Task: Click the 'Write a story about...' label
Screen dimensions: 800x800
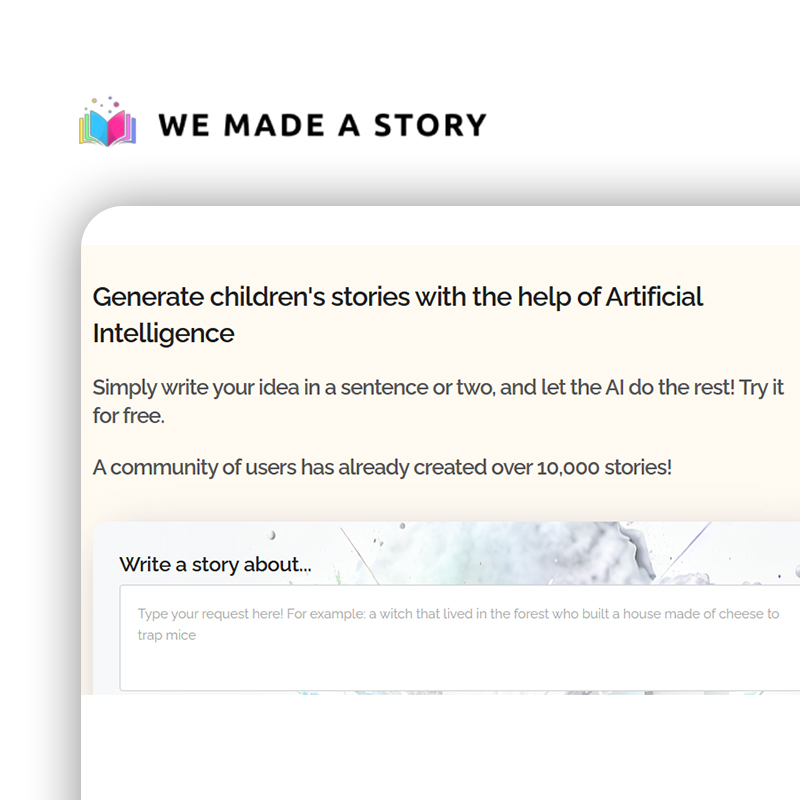Action: 215,565
